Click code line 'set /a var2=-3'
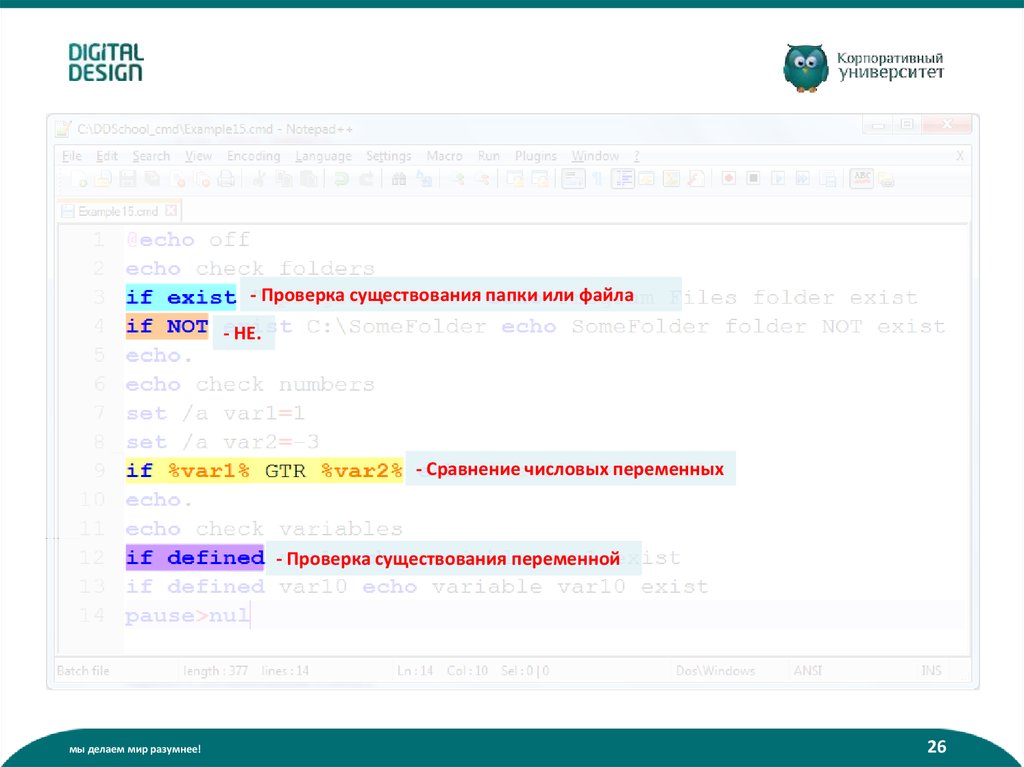Screen dimensions: 1024x767 223,442
